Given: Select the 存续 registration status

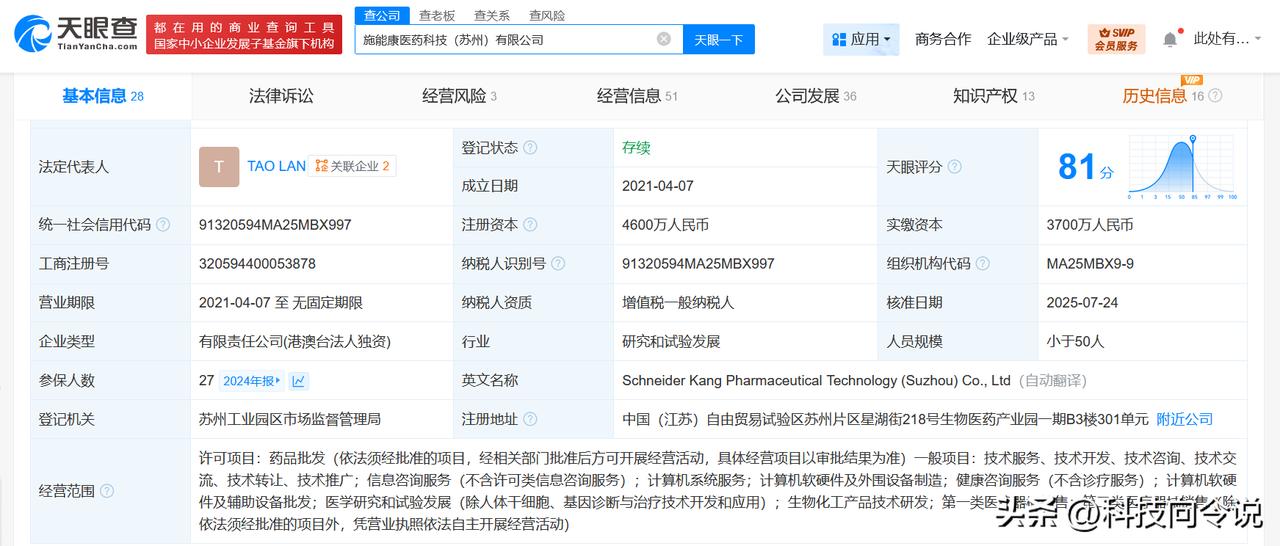Looking at the screenshot, I should coord(636,147).
